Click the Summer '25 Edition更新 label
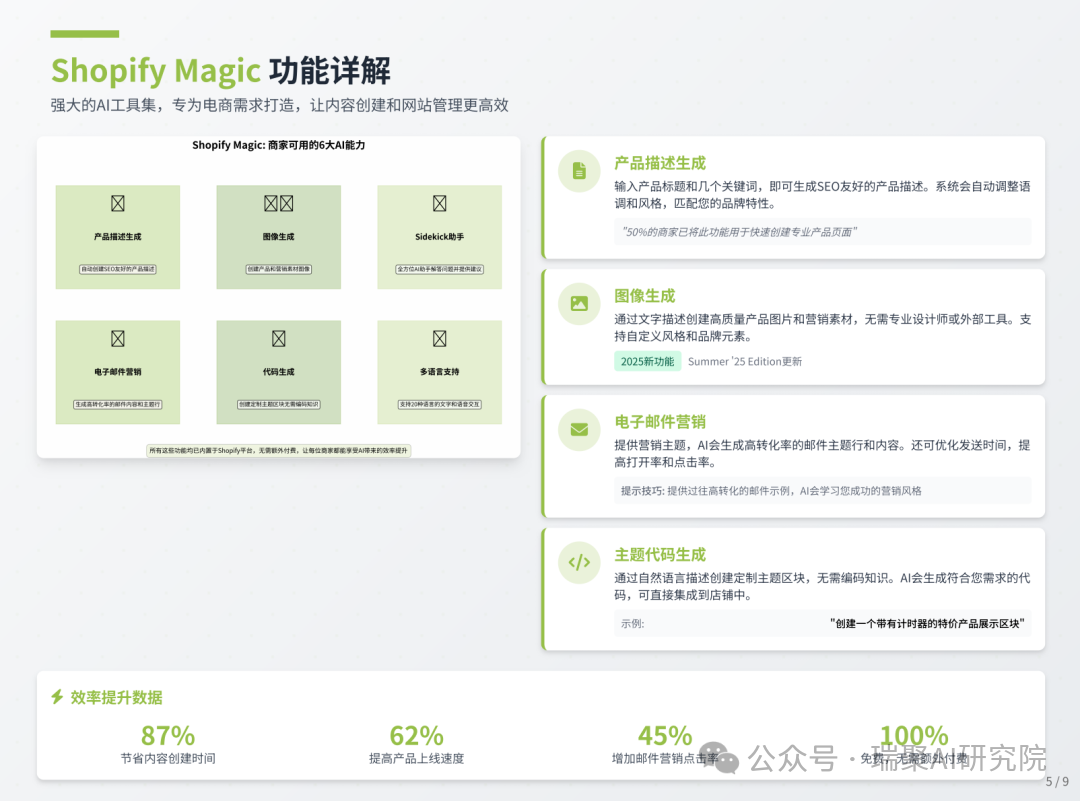Viewport: 1080px width, 801px height. tap(745, 362)
